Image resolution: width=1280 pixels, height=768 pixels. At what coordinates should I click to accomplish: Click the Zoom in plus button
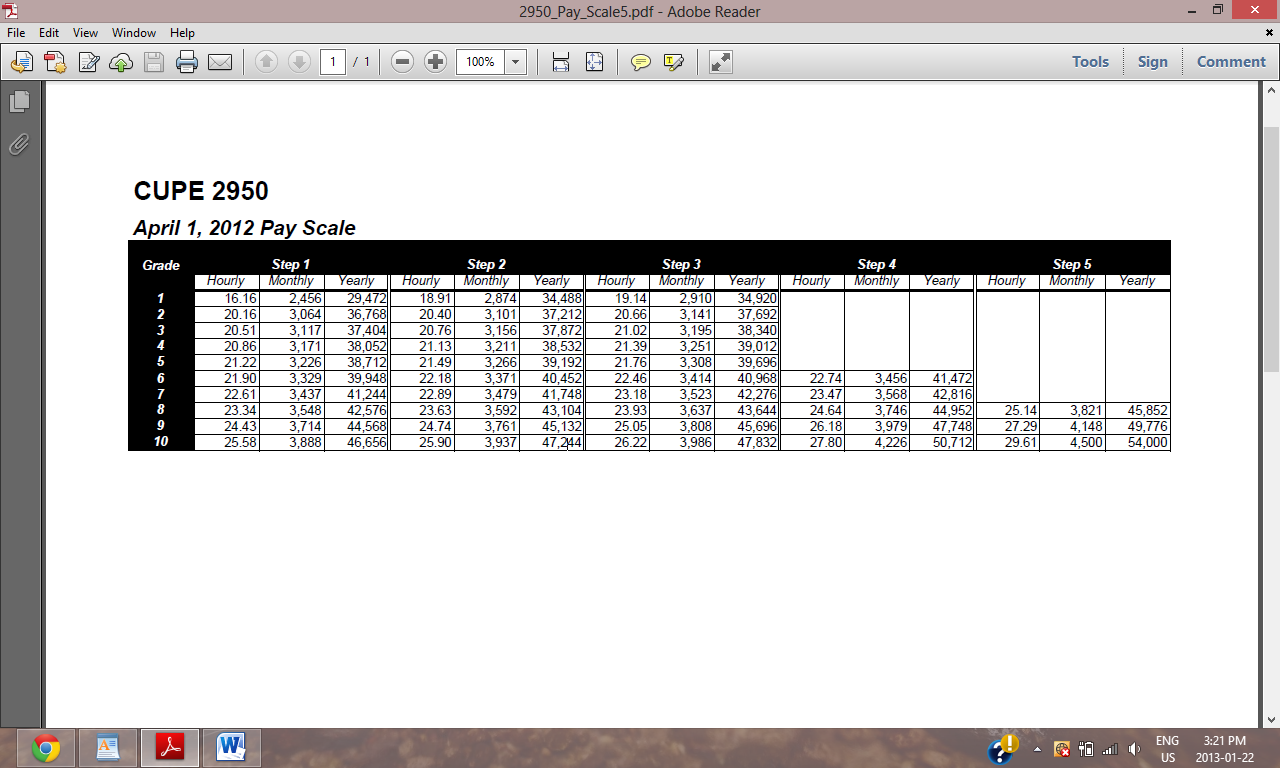(x=435, y=62)
